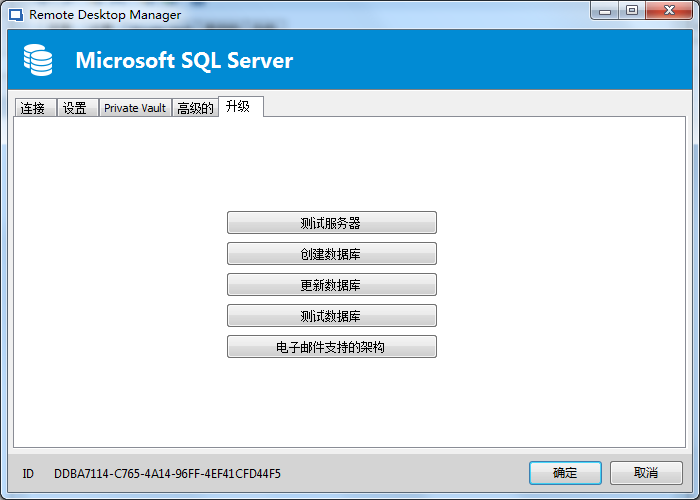The width and height of the screenshot is (700, 500).
Task: Open 电子邮件支持的架构
Action: pos(332,347)
